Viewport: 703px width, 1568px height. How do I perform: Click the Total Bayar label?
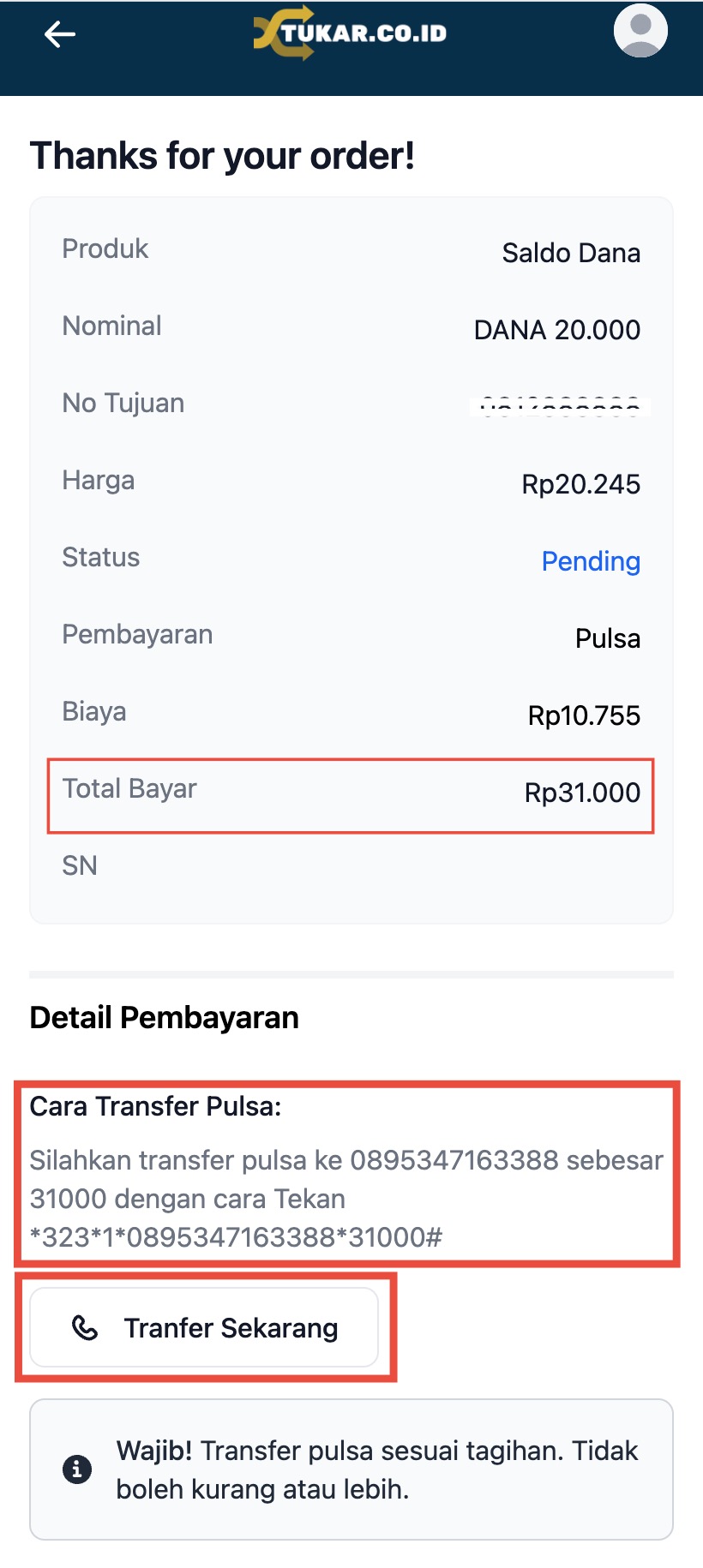point(129,788)
